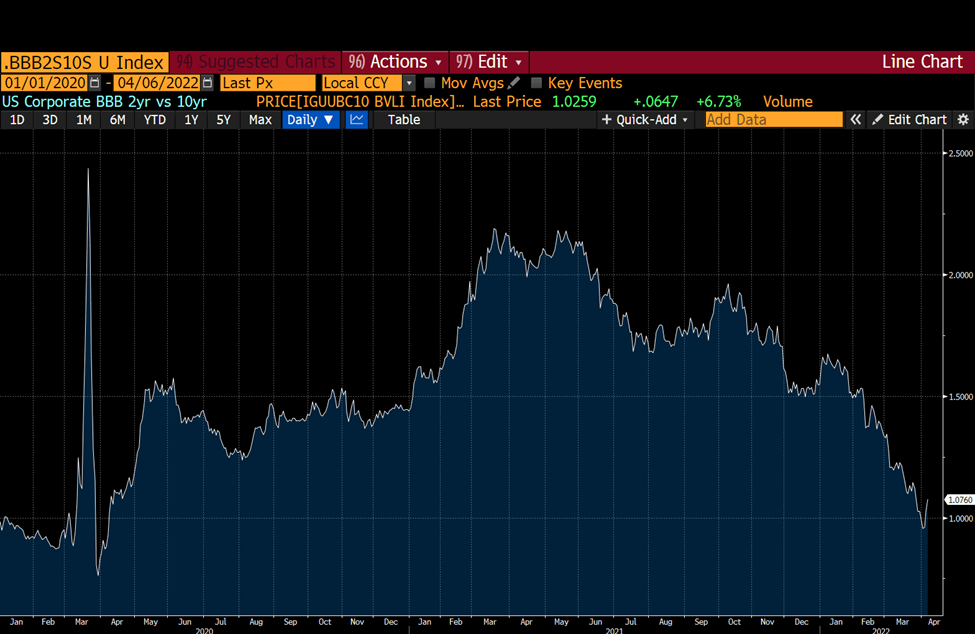Click the Max range button
This screenshot has height=634, width=975.
(x=260, y=120)
